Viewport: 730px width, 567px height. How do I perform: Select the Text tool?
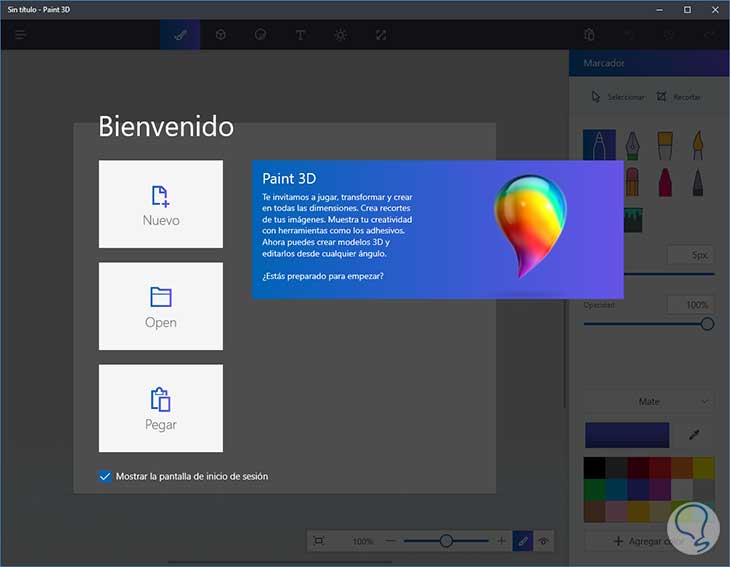click(300, 35)
